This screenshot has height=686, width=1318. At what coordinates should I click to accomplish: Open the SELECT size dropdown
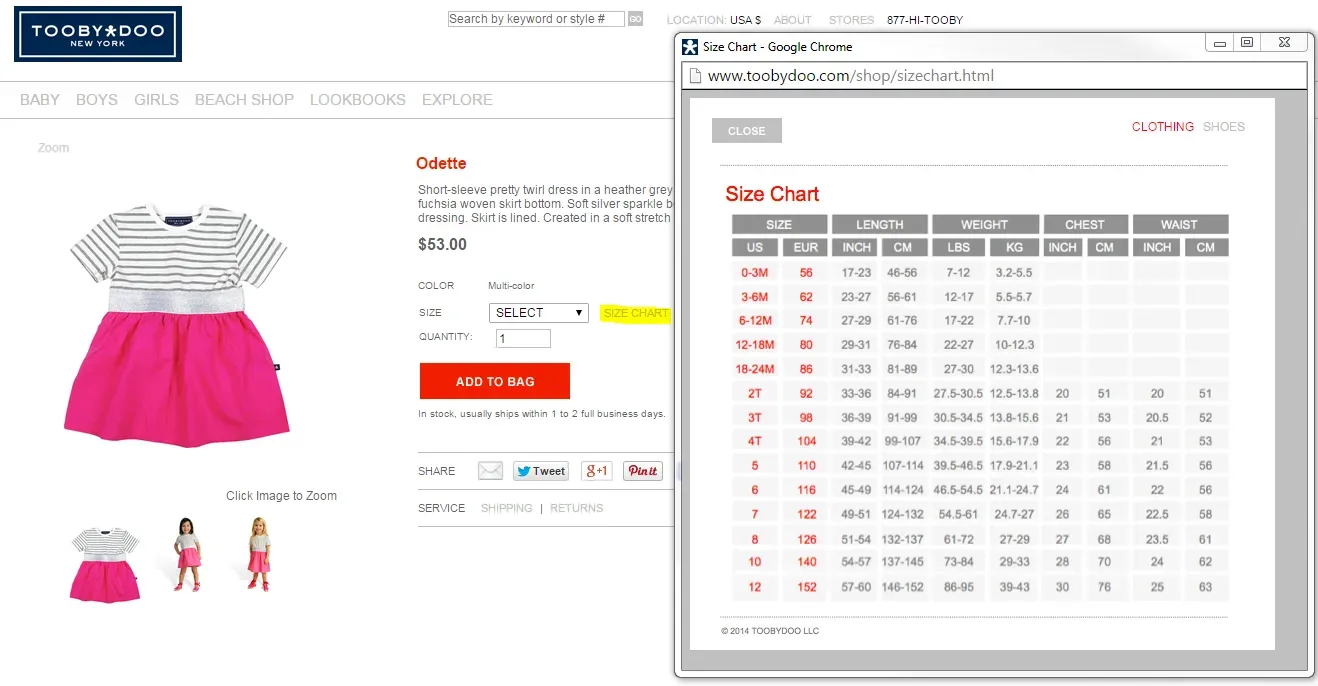pos(538,312)
